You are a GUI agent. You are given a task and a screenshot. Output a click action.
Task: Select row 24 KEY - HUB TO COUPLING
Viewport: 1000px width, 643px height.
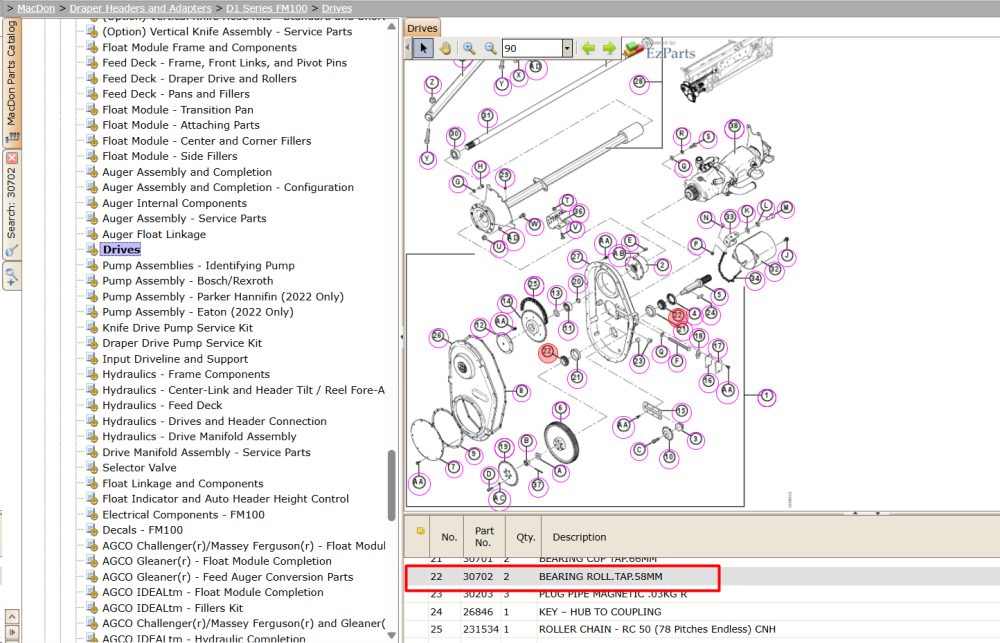pyautogui.click(x=702, y=612)
